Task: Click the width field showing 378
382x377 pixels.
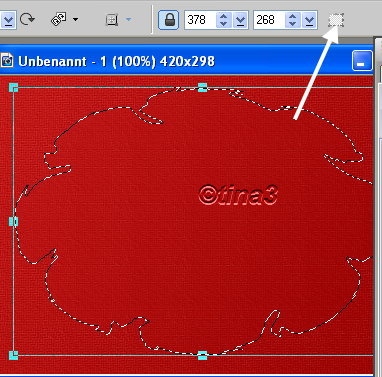Action: tap(200, 20)
